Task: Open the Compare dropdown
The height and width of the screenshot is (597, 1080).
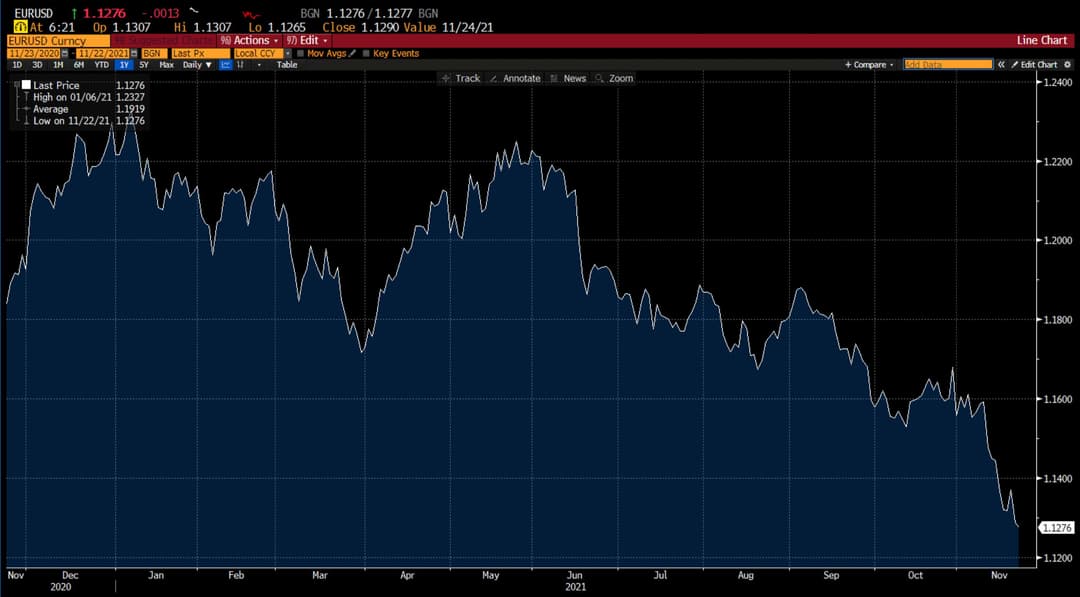Action: (x=869, y=65)
